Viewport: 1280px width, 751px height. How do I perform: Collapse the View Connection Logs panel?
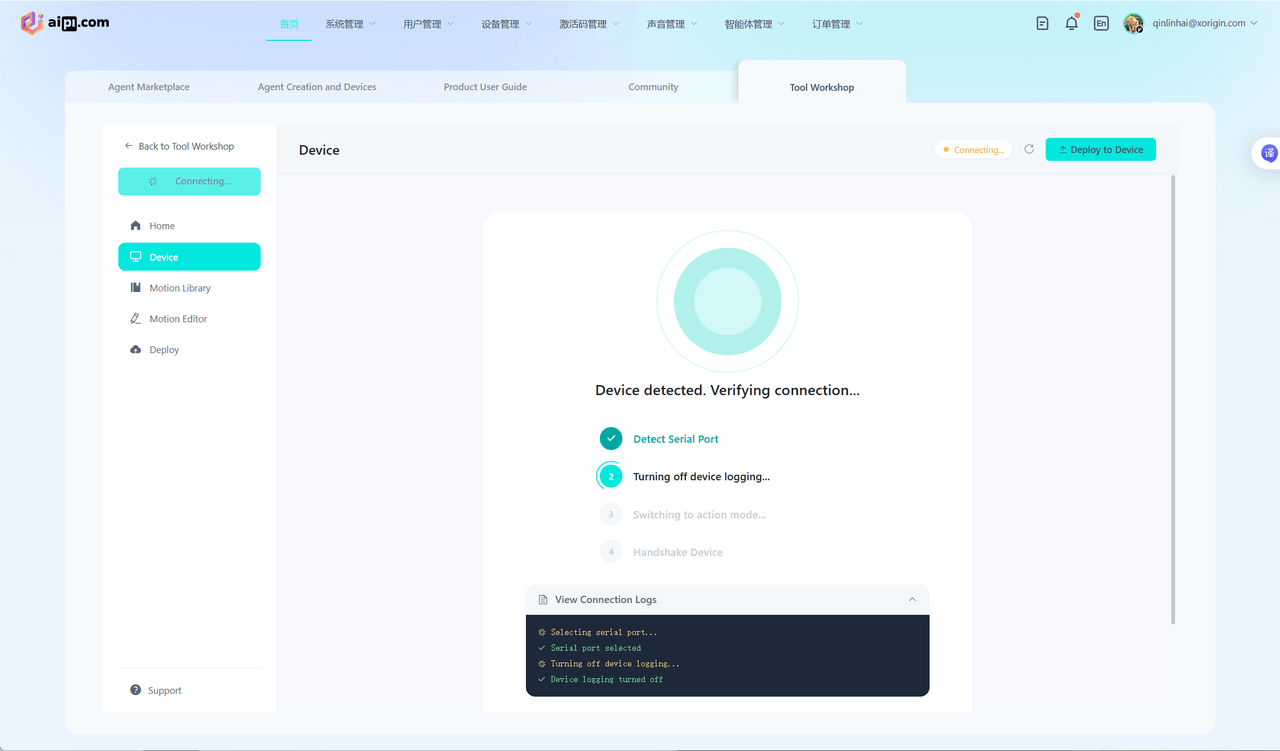click(x=912, y=600)
